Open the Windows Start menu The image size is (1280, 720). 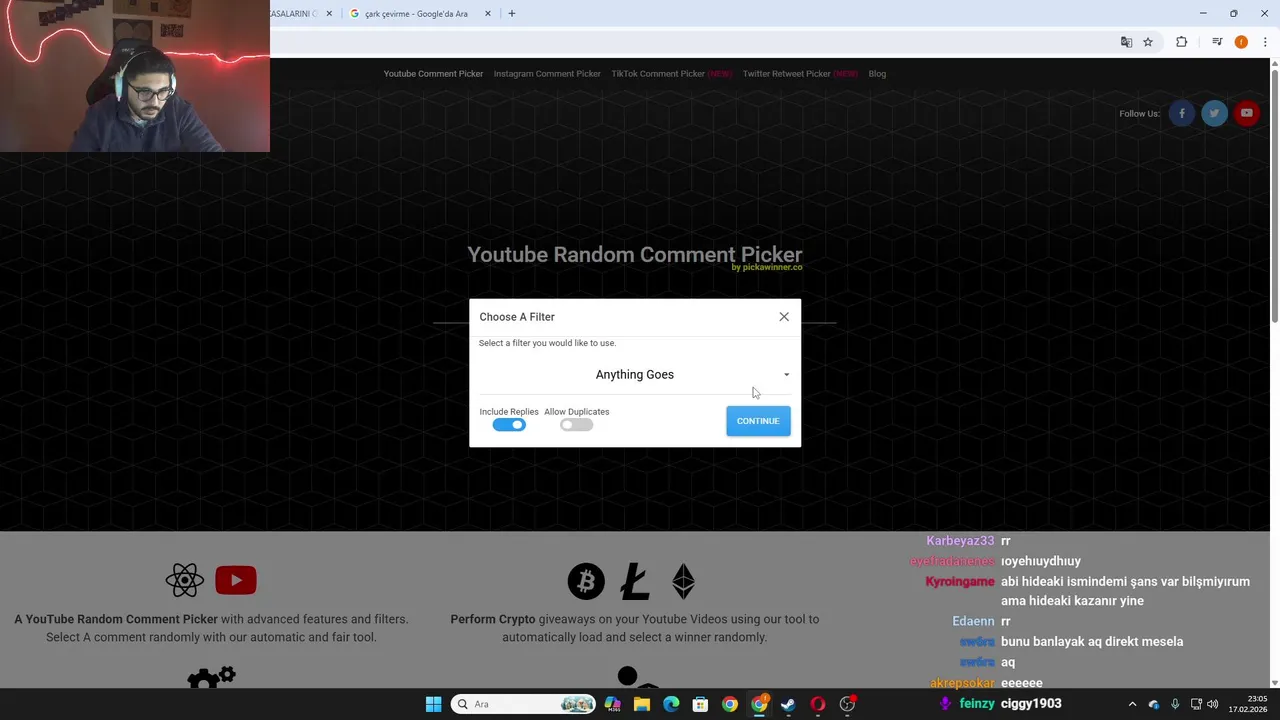tap(433, 704)
